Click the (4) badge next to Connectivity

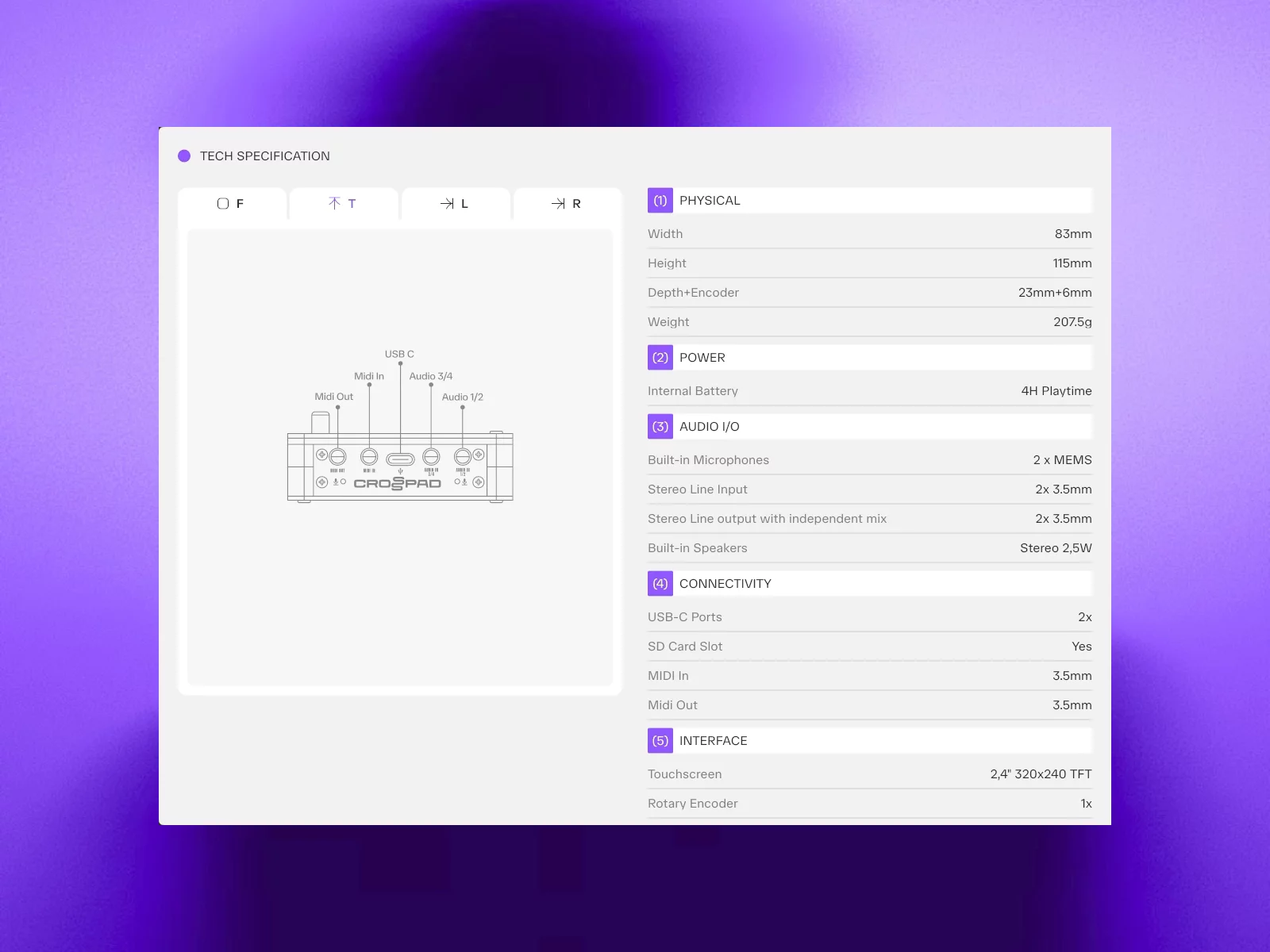(660, 584)
